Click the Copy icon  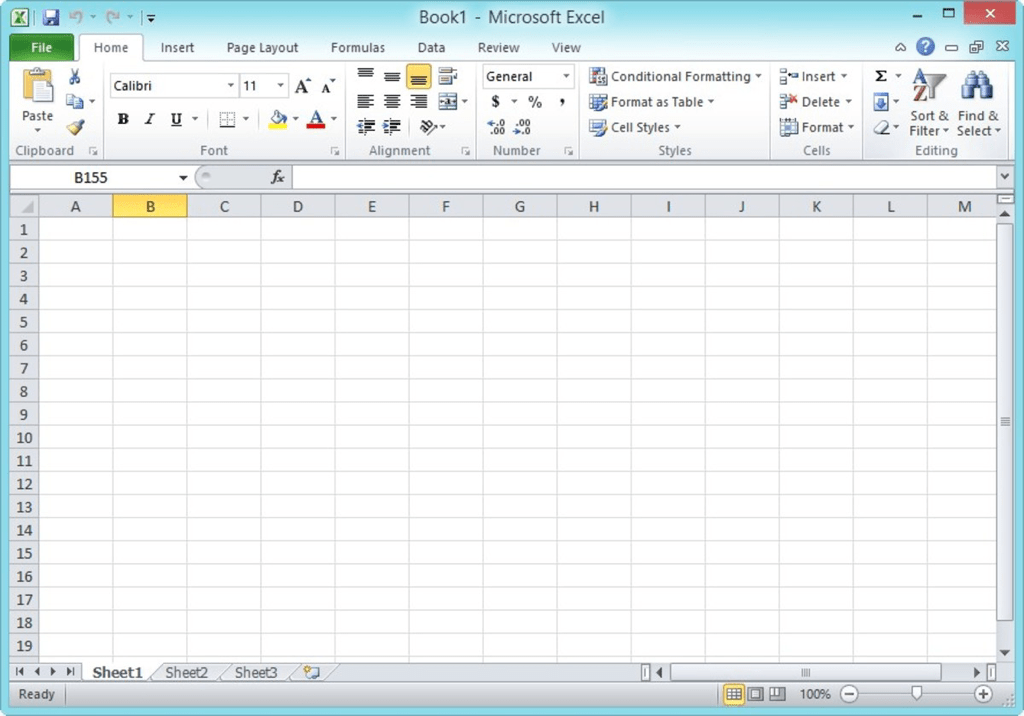[x=75, y=101]
